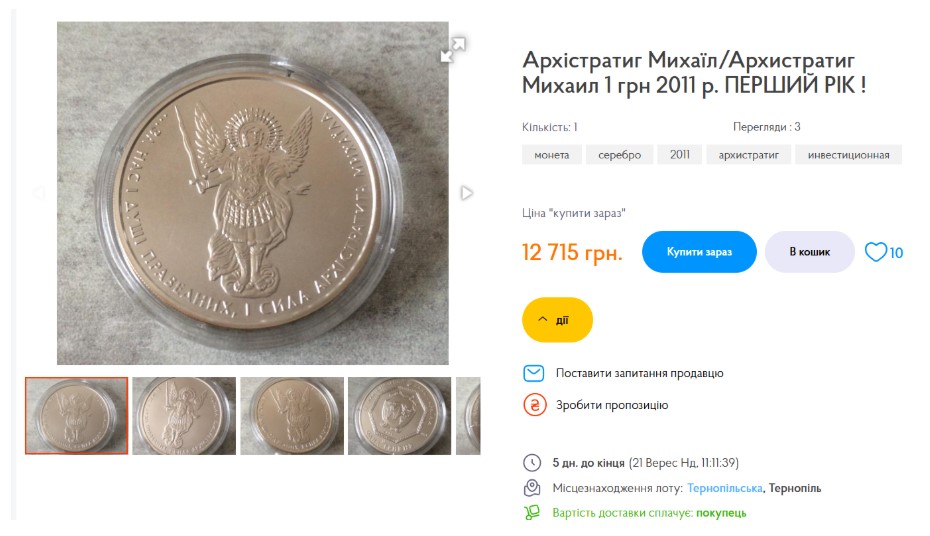Show the next coin photo

click(466, 193)
